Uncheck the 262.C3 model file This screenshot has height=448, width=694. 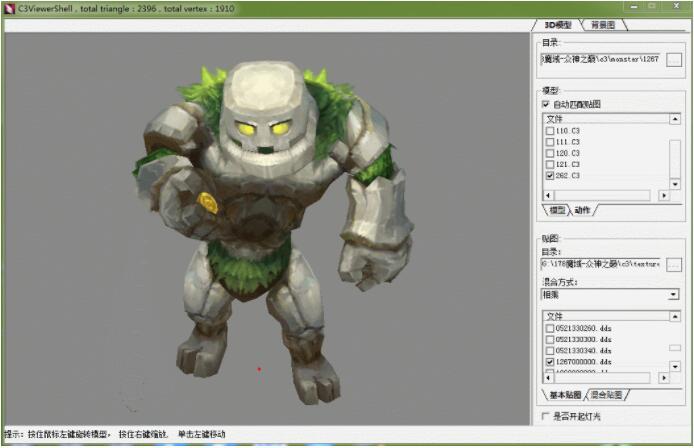point(550,176)
